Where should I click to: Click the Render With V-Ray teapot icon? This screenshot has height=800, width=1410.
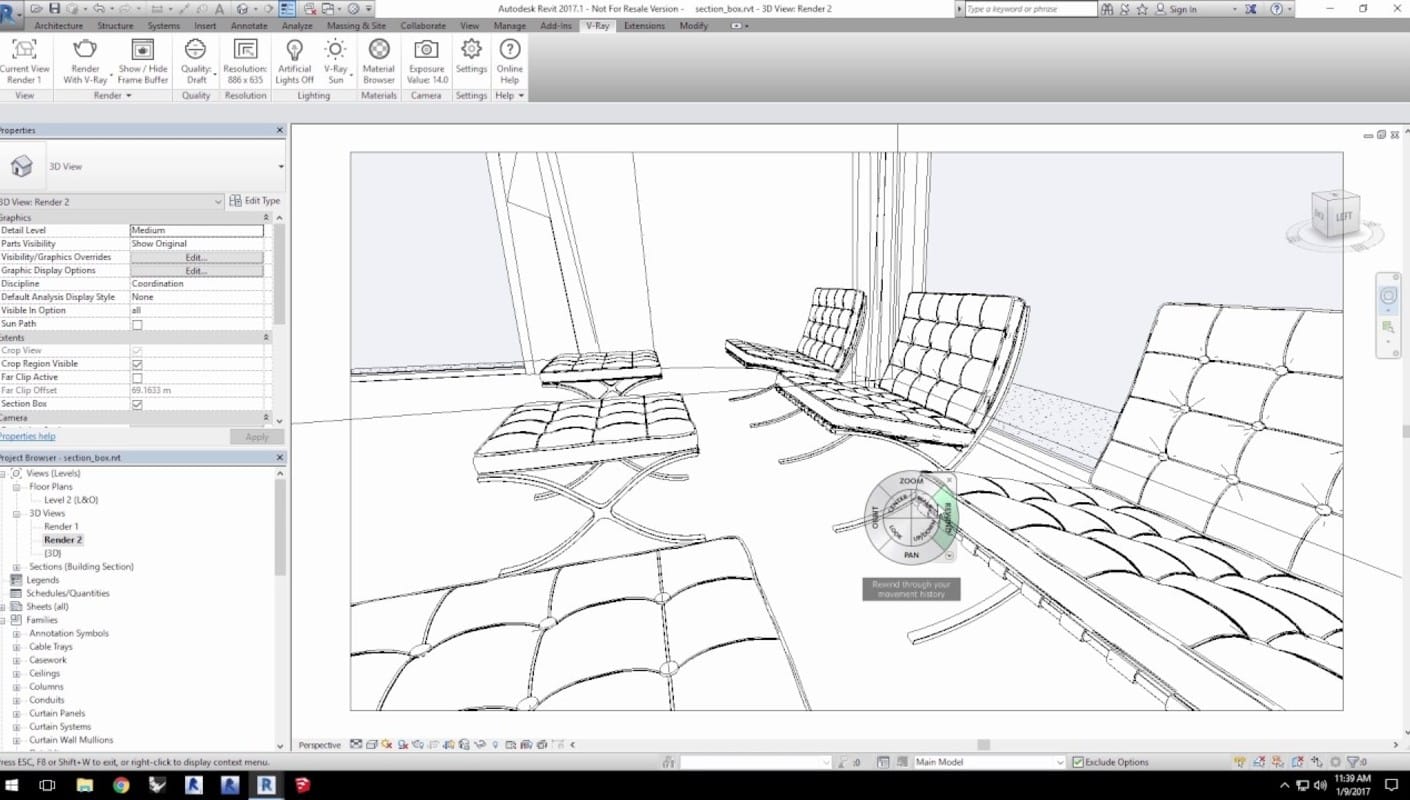pyautogui.click(x=85, y=50)
